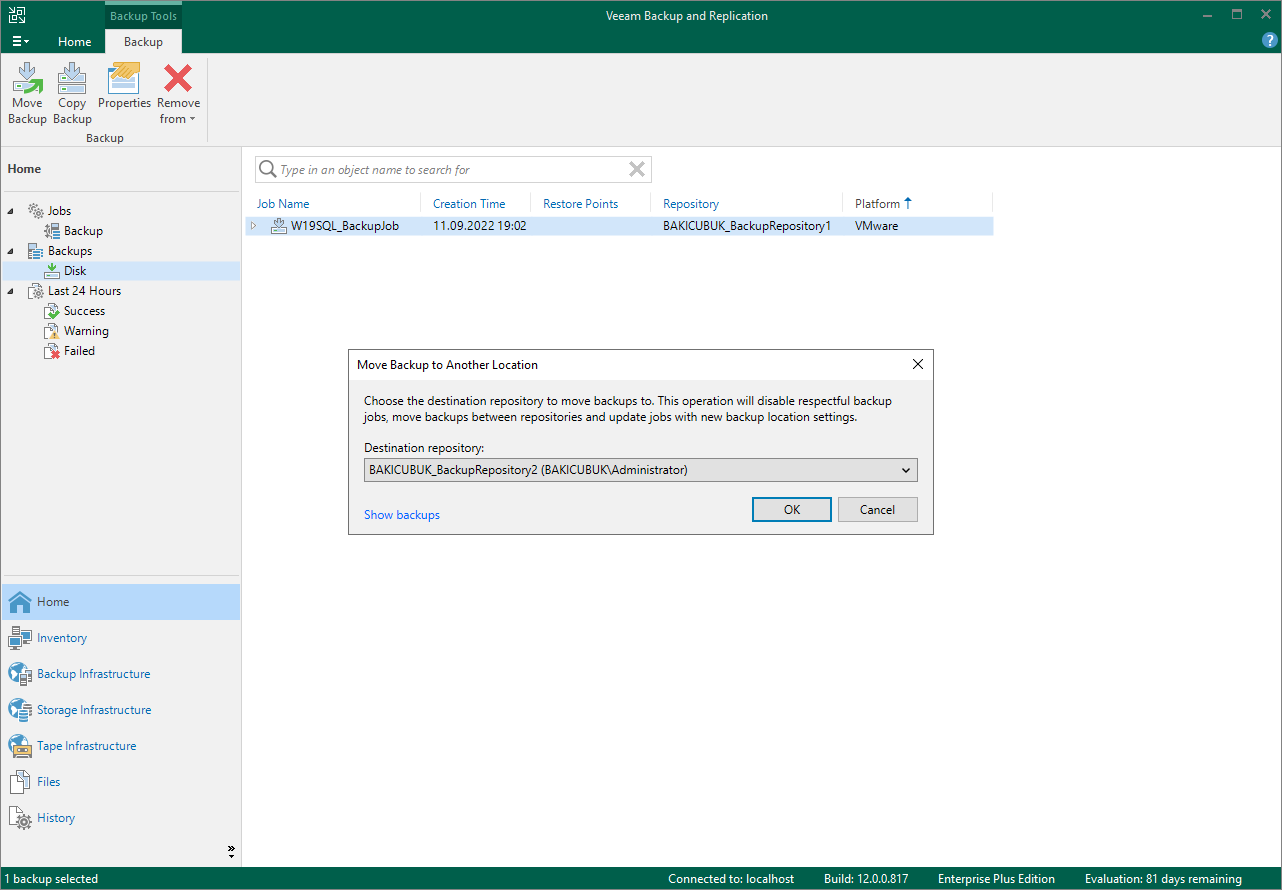Click the Home navigation house icon
The image size is (1282, 890).
(20, 602)
